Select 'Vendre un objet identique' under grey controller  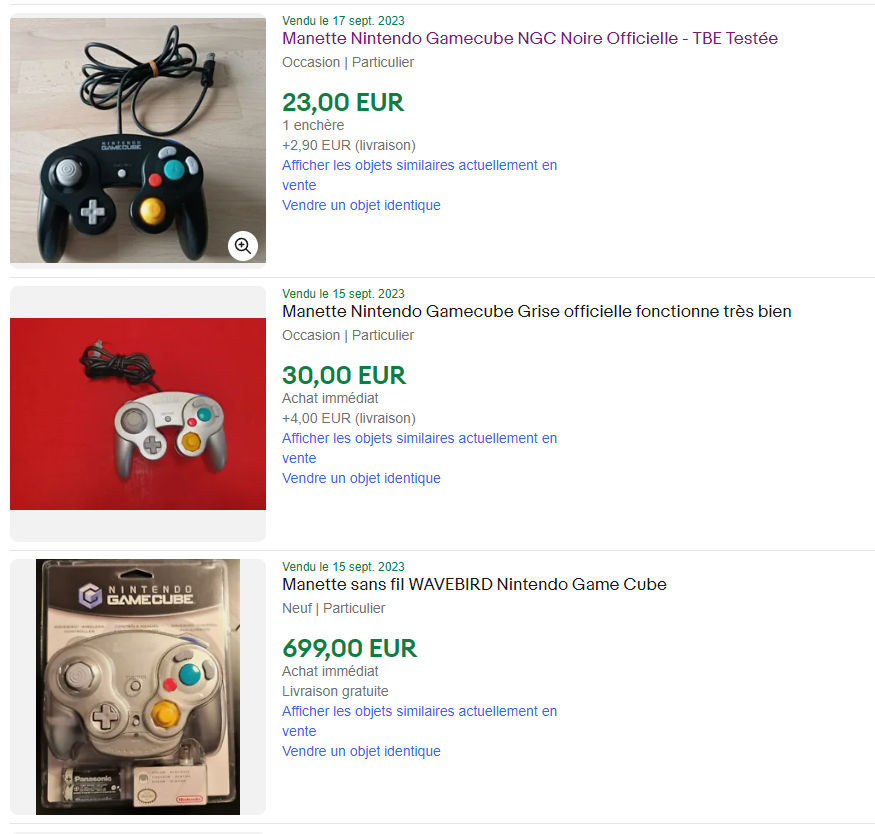pos(361,478)
